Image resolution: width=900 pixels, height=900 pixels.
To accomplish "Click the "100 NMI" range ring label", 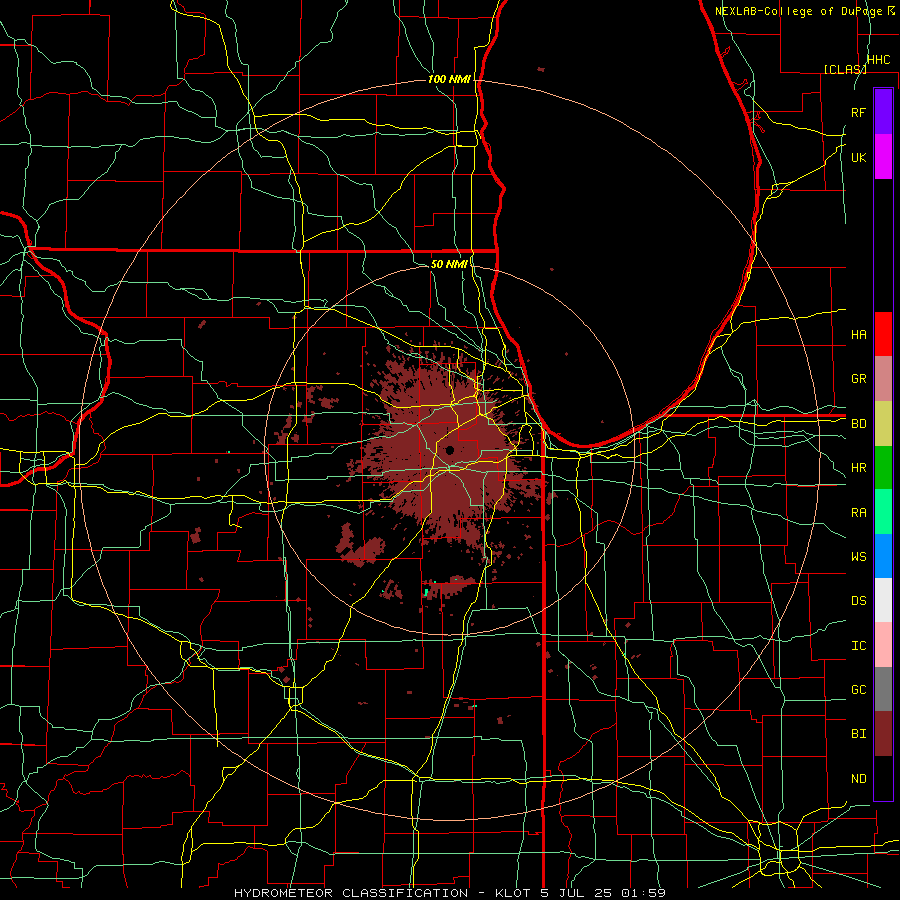I will coord(449,79).
